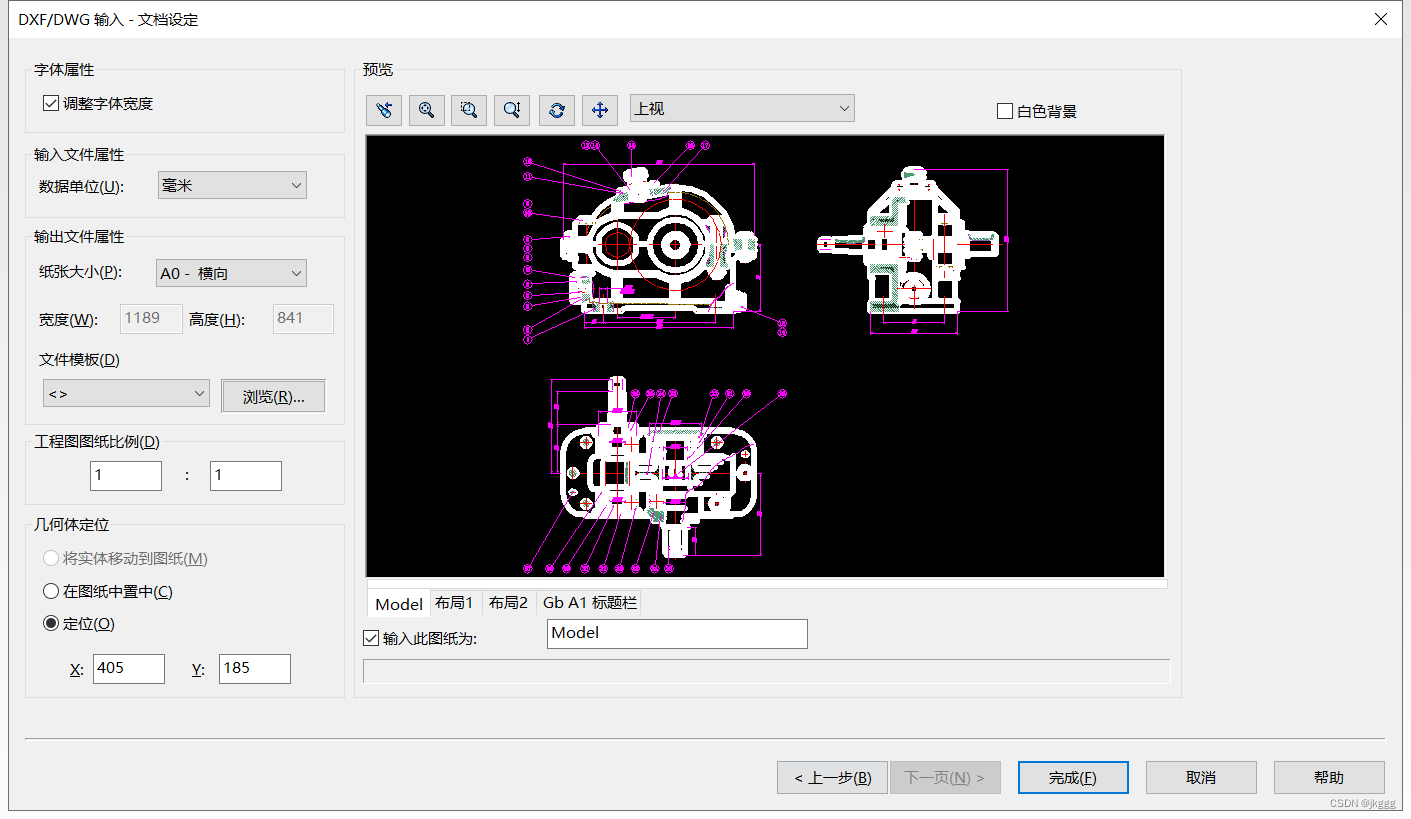The width and height of the screenshot is (1411, 819).
Task: Switch to the 布局1 tab
Action: point(455,603)
